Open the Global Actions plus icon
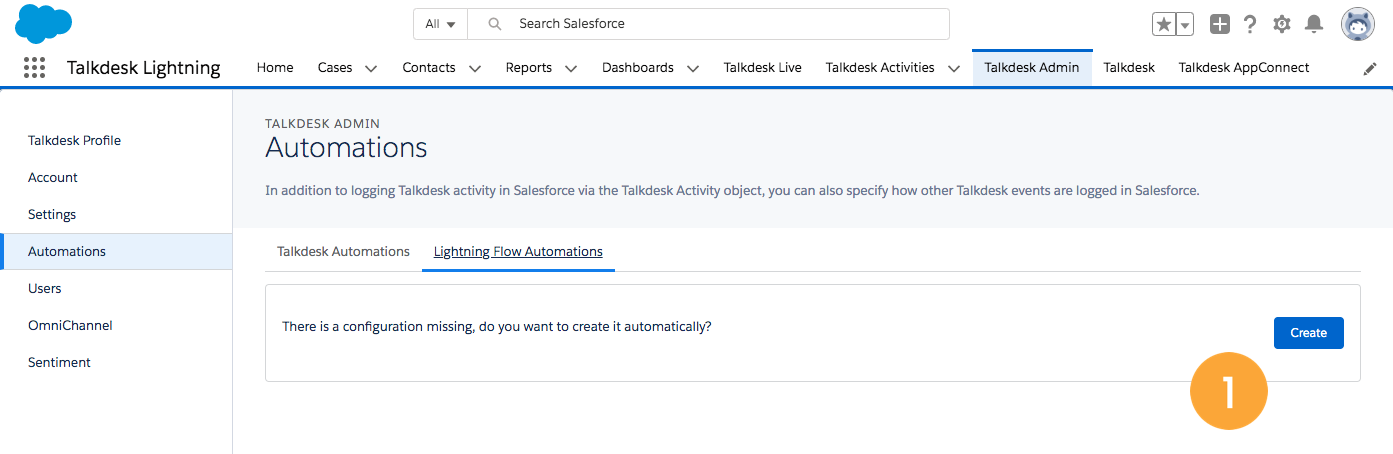This screenshot has width=1393, height=454. [1219, 24]
